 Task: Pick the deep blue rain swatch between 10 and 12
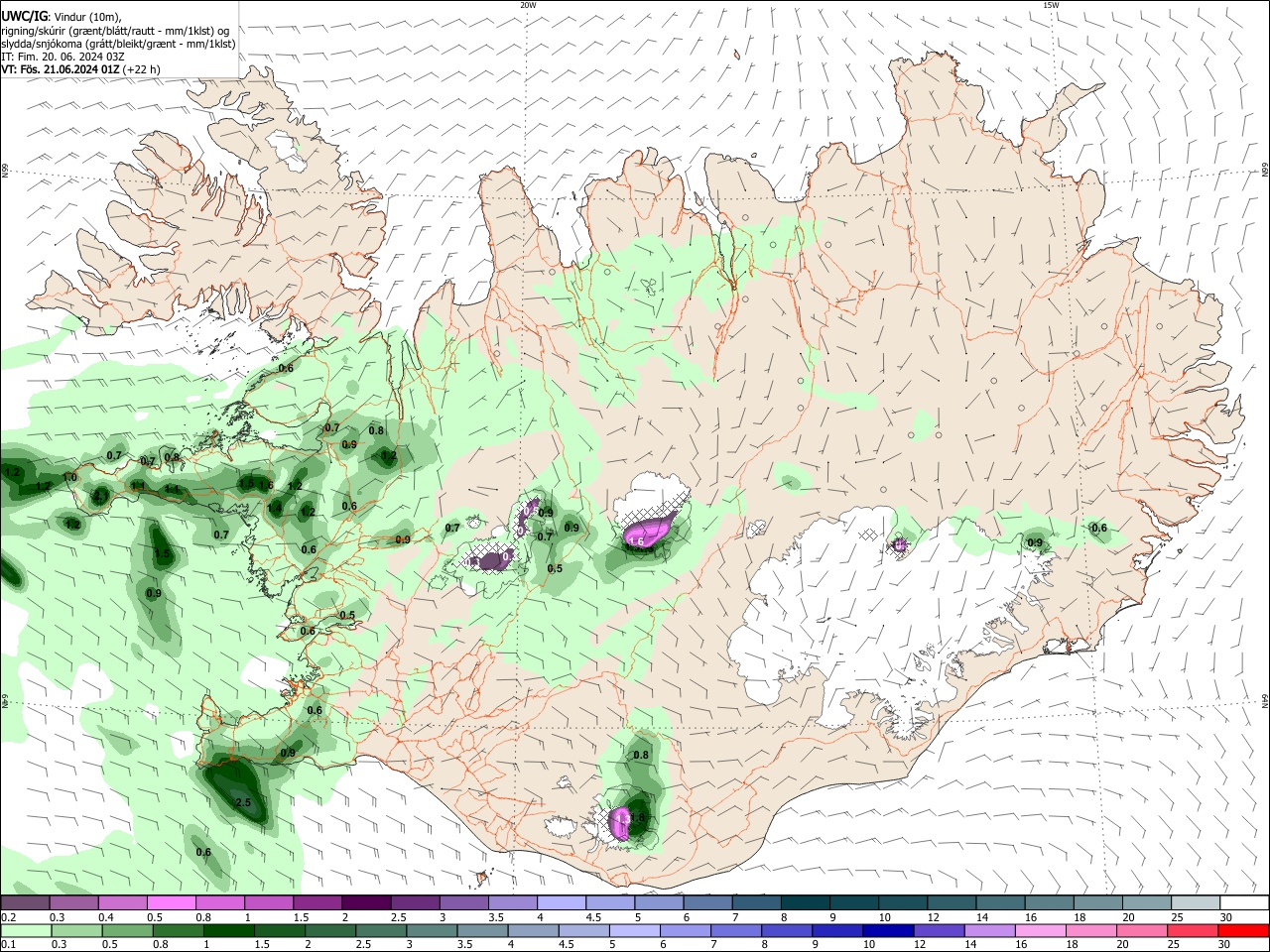coord(888,930)
